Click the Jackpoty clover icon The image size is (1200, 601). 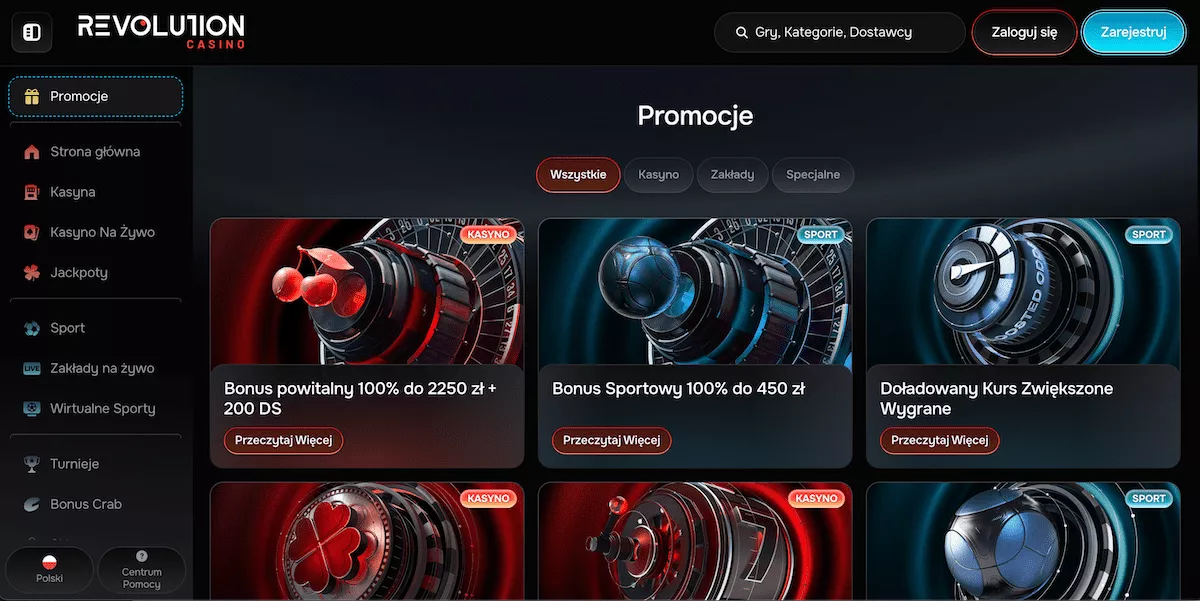pyautogui.click(x=32, y=272)
